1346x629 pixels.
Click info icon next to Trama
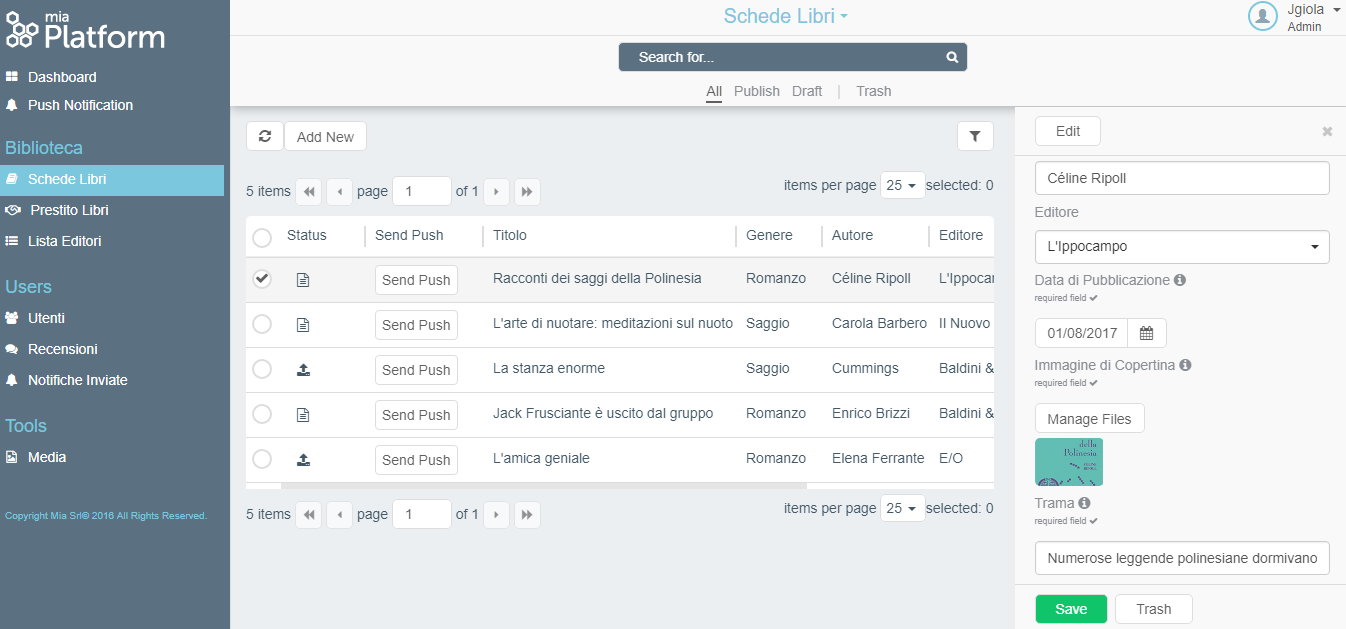tap(1085, 503)
